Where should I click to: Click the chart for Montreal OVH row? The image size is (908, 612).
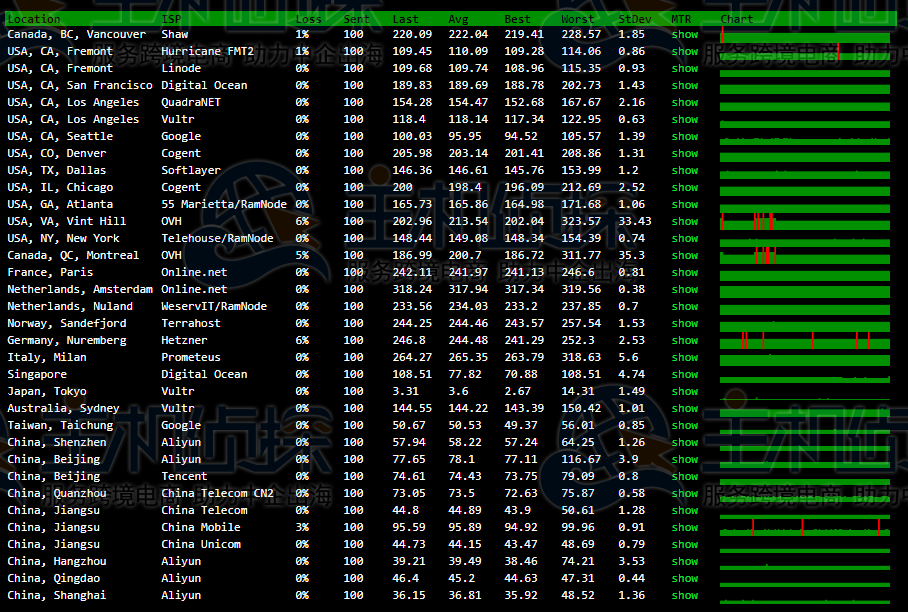pos(804,256)
